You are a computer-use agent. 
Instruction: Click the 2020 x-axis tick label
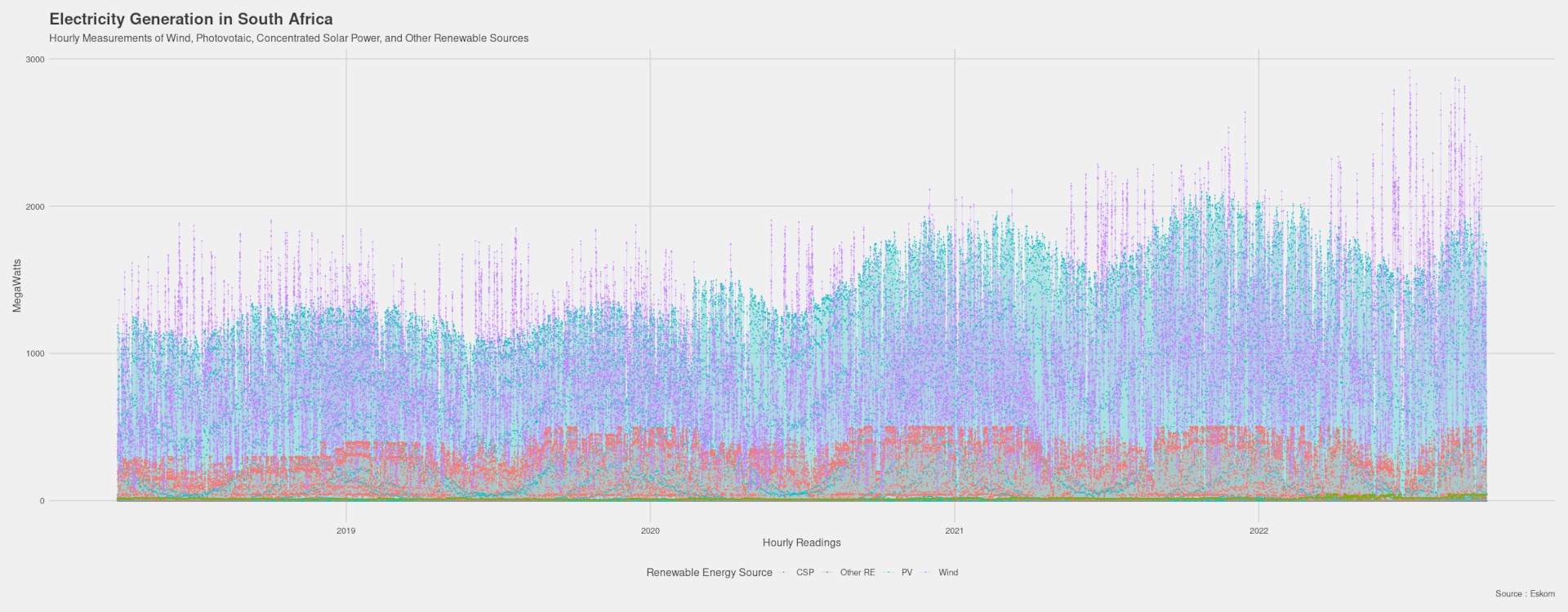[x=650, y=531]
